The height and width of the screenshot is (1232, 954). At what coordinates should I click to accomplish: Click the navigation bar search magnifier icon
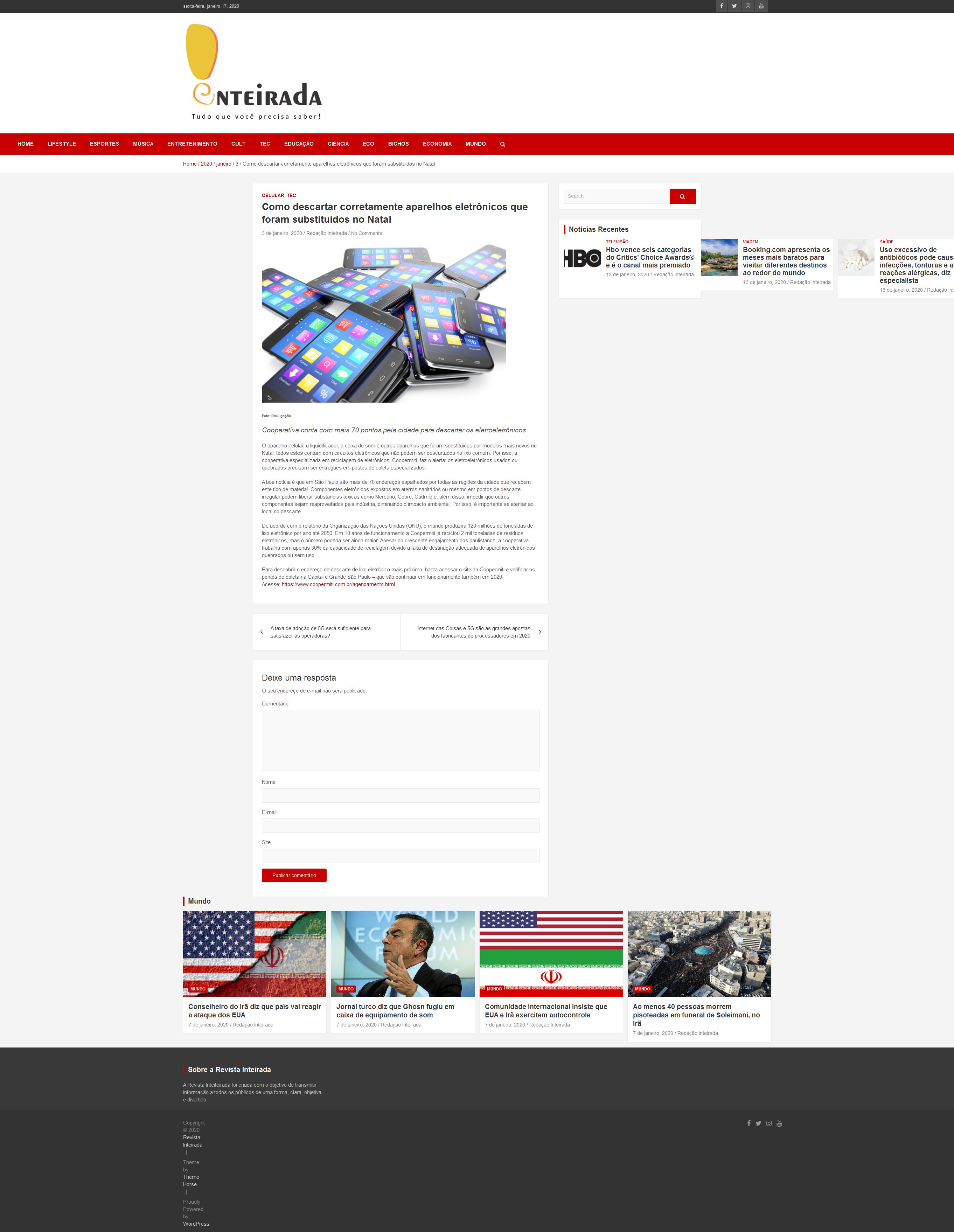coord(502,144)
